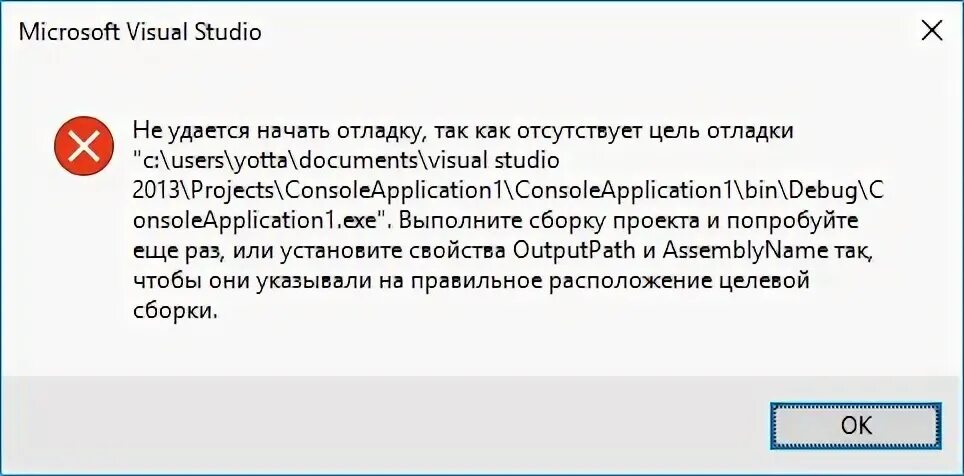The image size is (964, 476).
Task: Click the empty gray footer bar left of OK
Action: [x=381, y=424]
